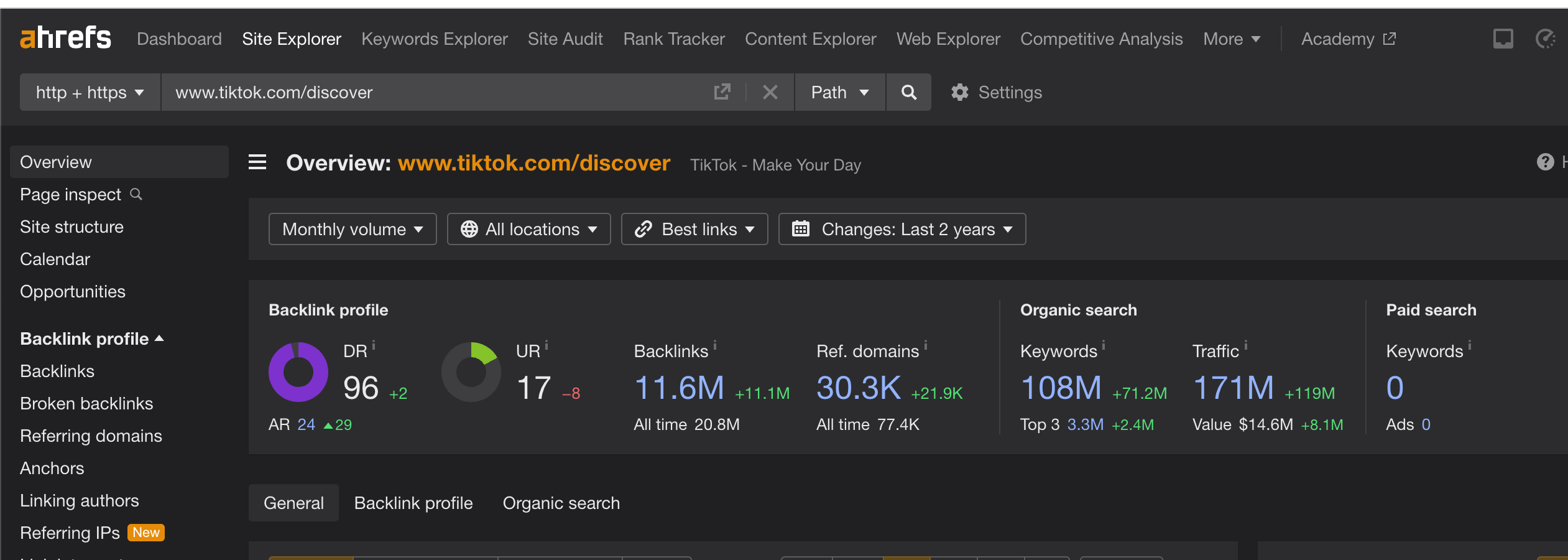Click Paid search Keywords info icon
Screen dimensions: 1568x560
point(1470,344)
